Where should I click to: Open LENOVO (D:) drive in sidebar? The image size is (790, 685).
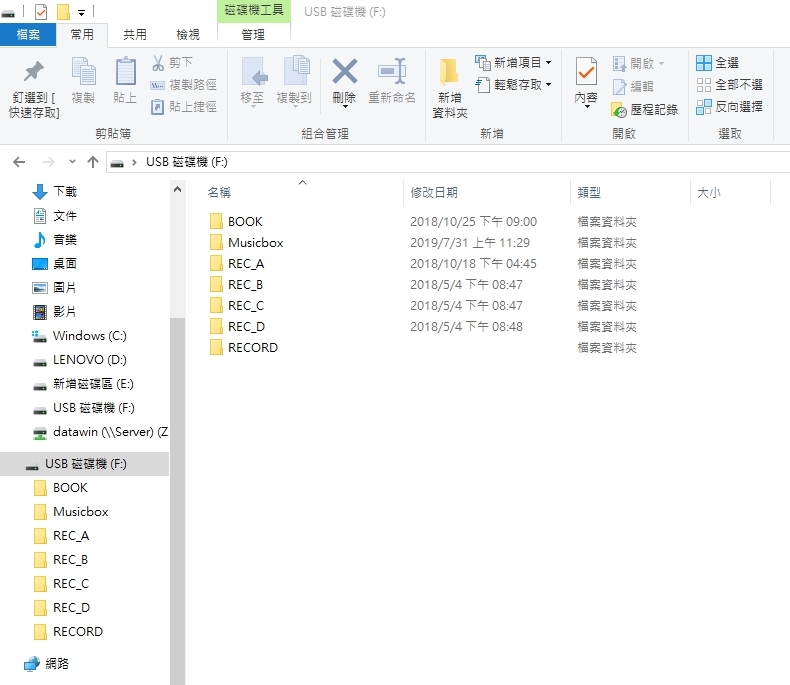[80, 360]
